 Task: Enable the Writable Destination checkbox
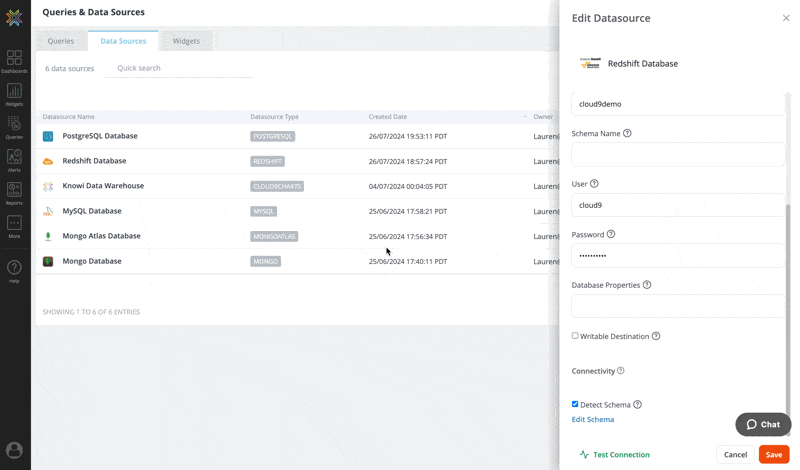[x=575, y=336]
